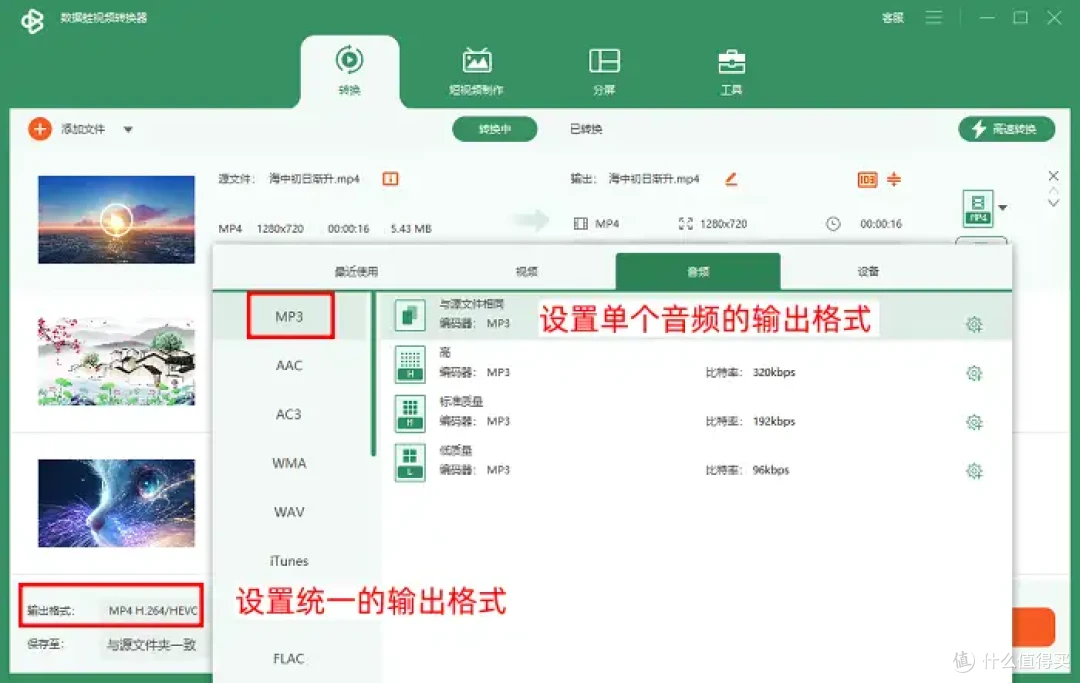Open the 工具 toolbox tab

click(x=731, y=71)
